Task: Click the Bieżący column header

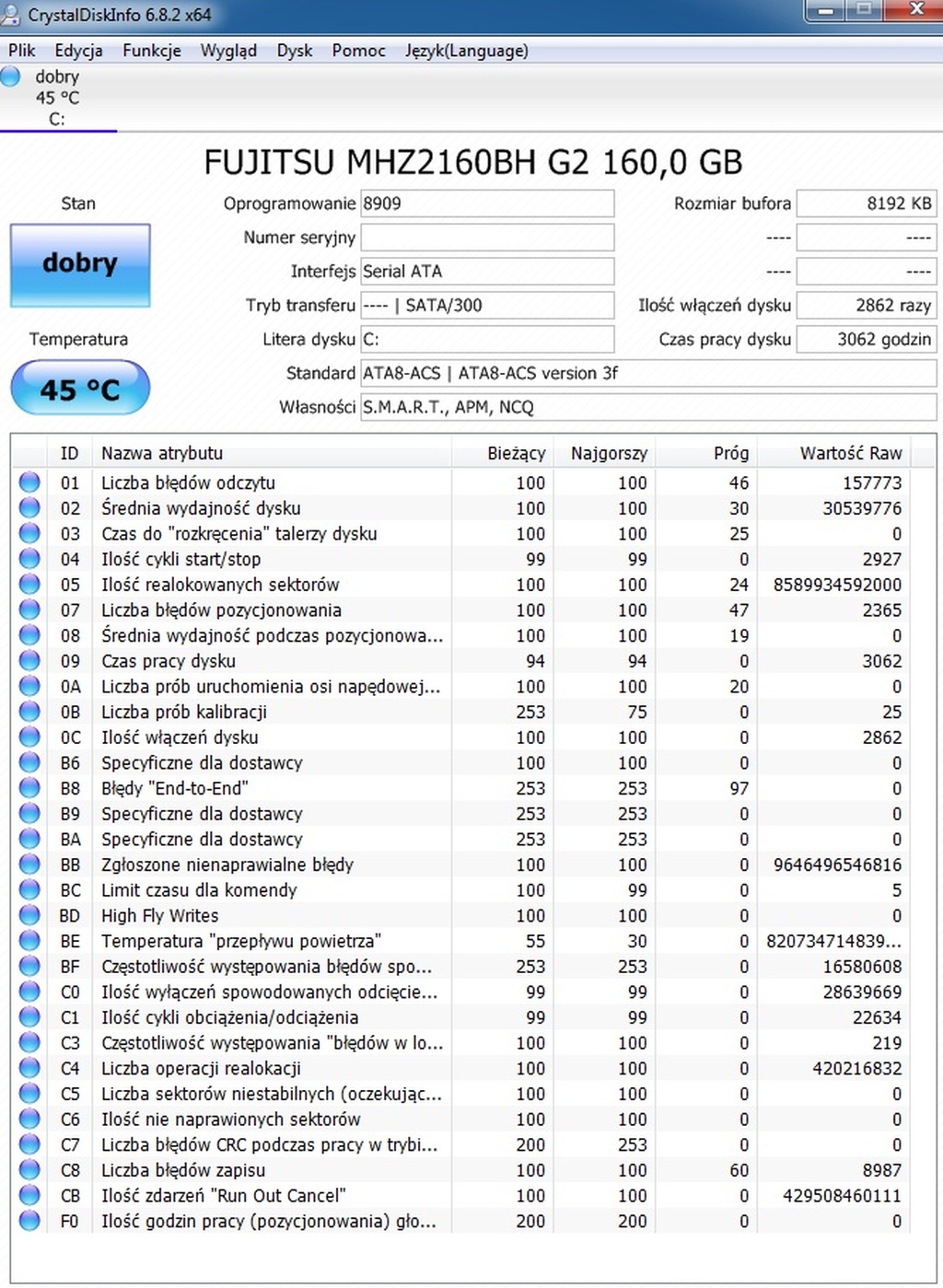Action: coord(502,453)
